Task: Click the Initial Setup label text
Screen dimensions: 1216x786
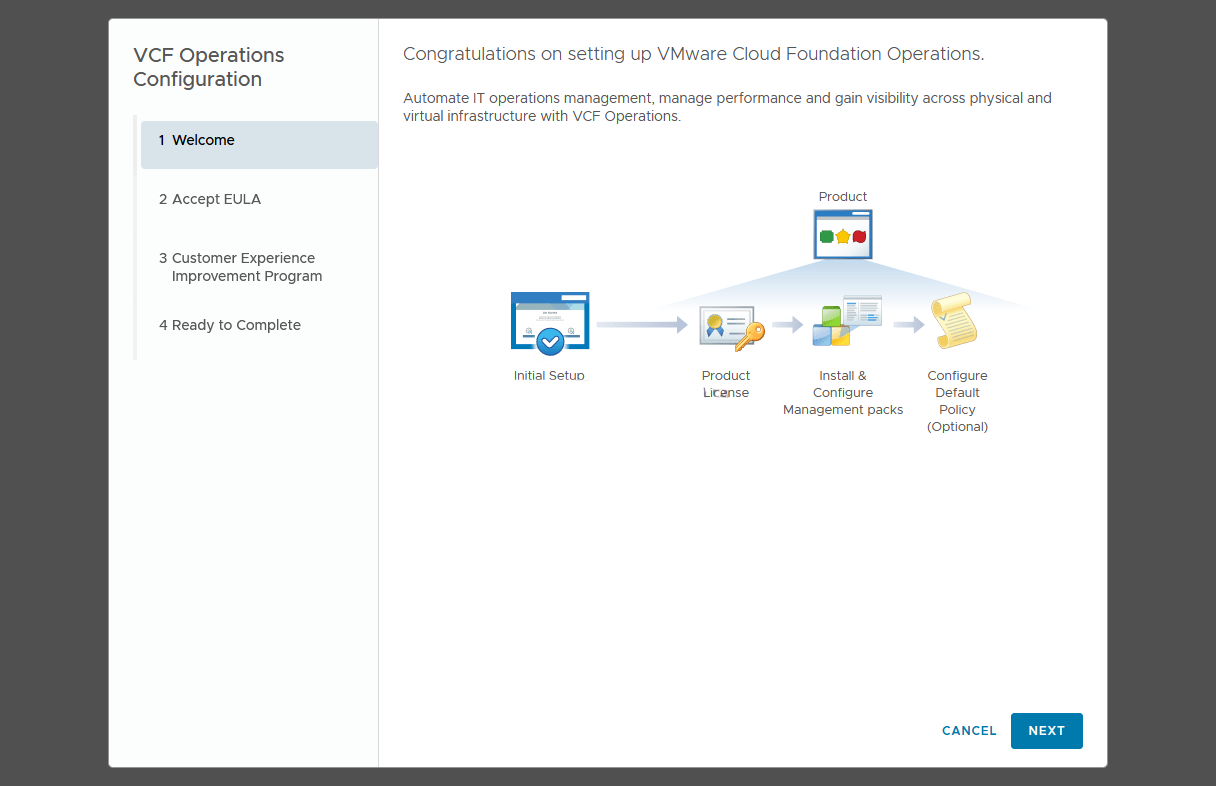Action: tap(549, 376)
